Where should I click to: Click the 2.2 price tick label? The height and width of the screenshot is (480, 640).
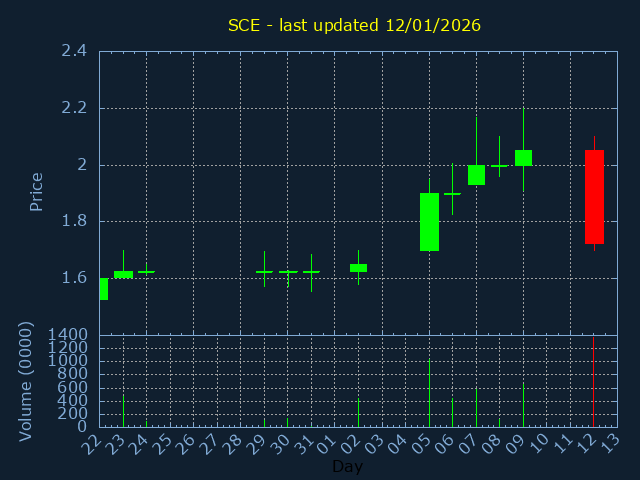(x=73, y=108)
